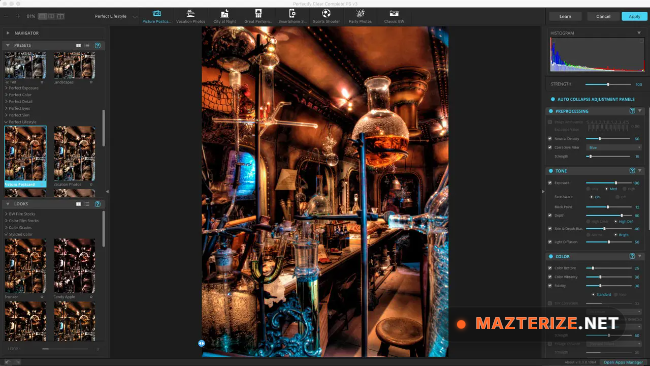
Task: Collapse the Presets panel triangle
Action: coord(7,45)
